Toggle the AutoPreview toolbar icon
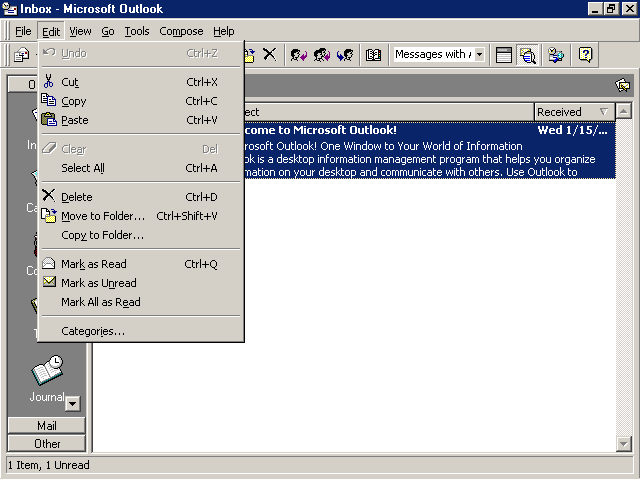This screenshot has width=640, height=480. (x=527, y=54)
